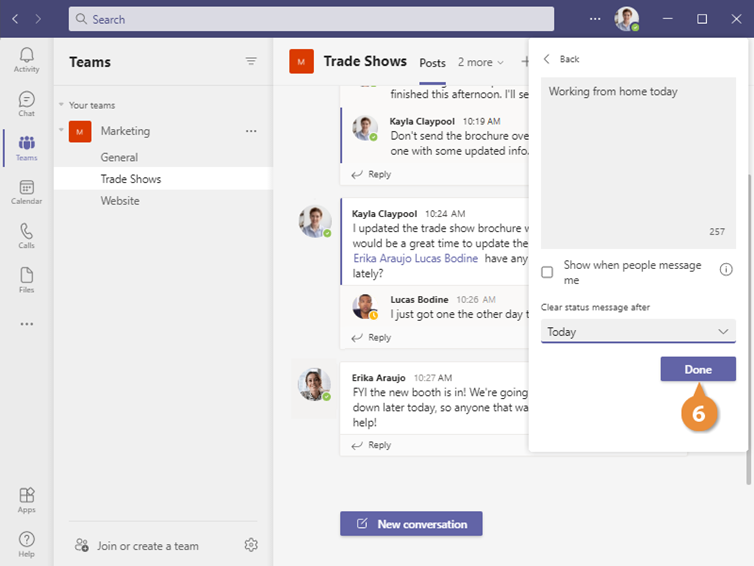Start a New conversation

(411, 524)
